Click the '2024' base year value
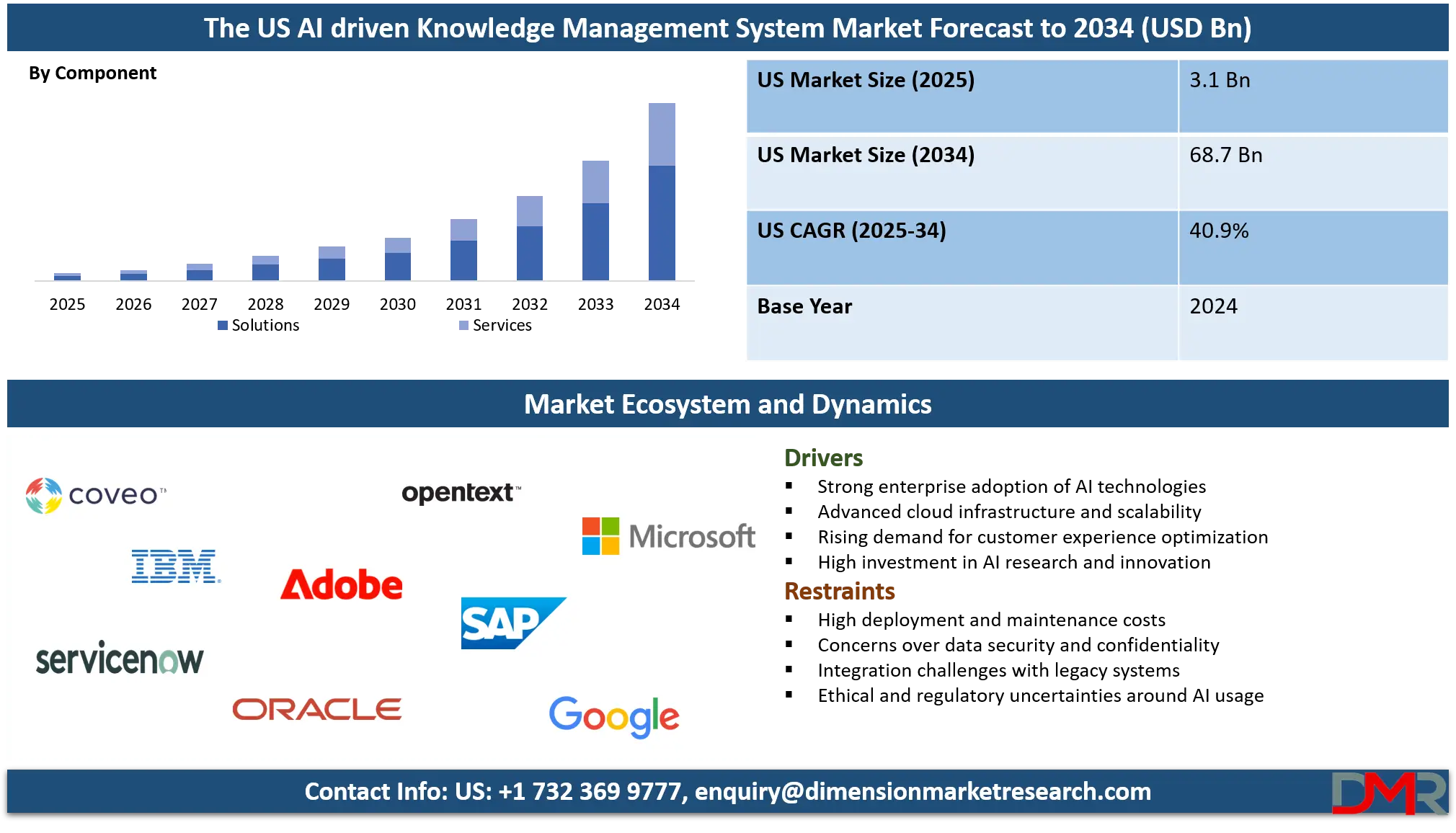This screenshot has height=833, width=1456. click(x=1213, y=306)
